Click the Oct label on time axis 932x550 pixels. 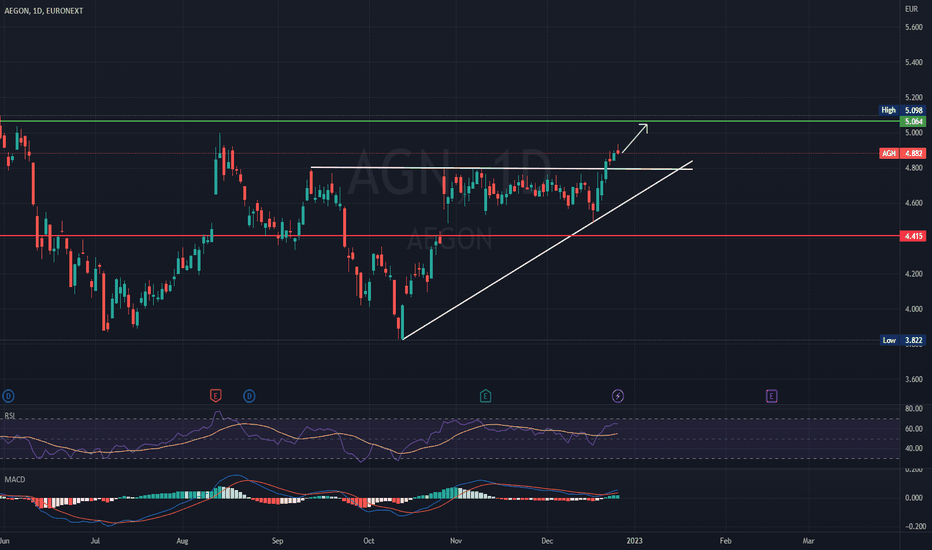(369, 540)
